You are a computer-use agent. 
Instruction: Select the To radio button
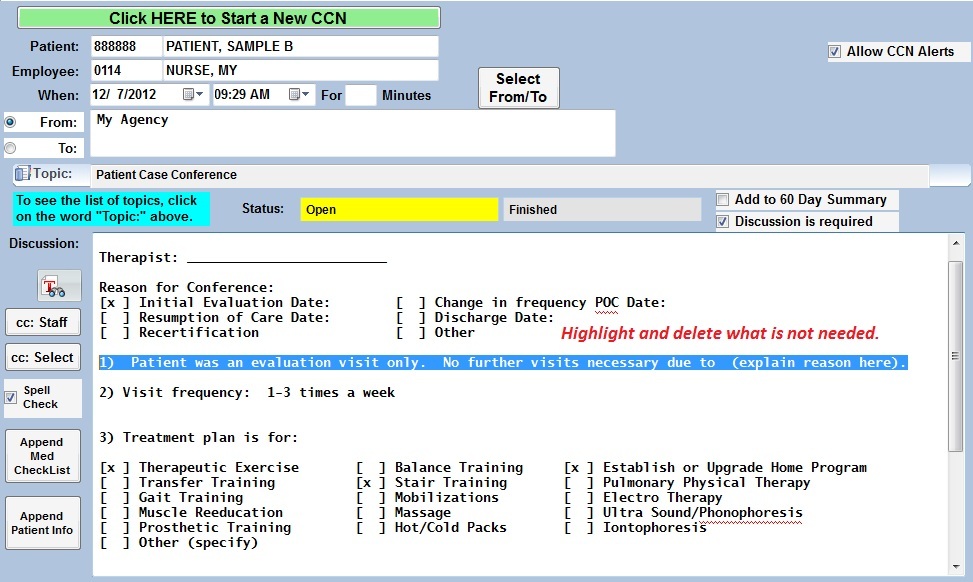(x=11, y=148)
